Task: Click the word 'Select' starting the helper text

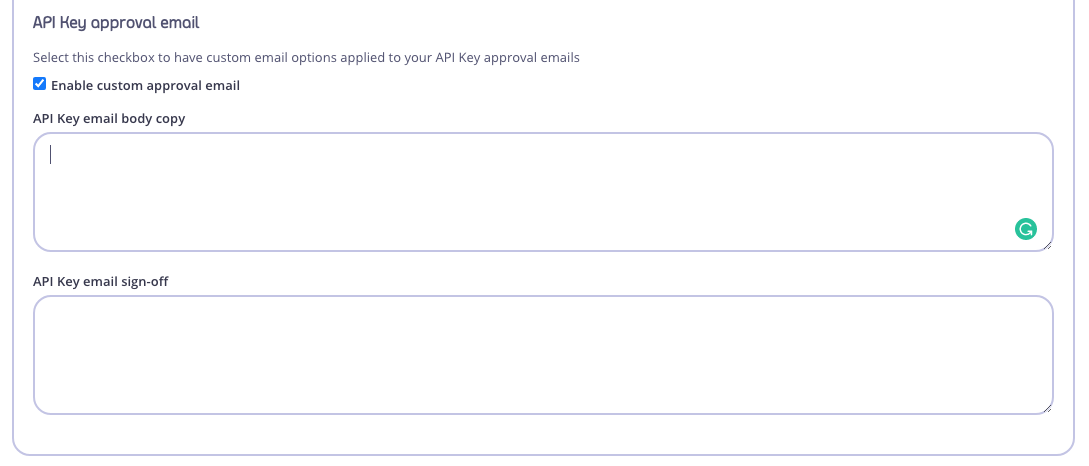Action: (52, 58)
